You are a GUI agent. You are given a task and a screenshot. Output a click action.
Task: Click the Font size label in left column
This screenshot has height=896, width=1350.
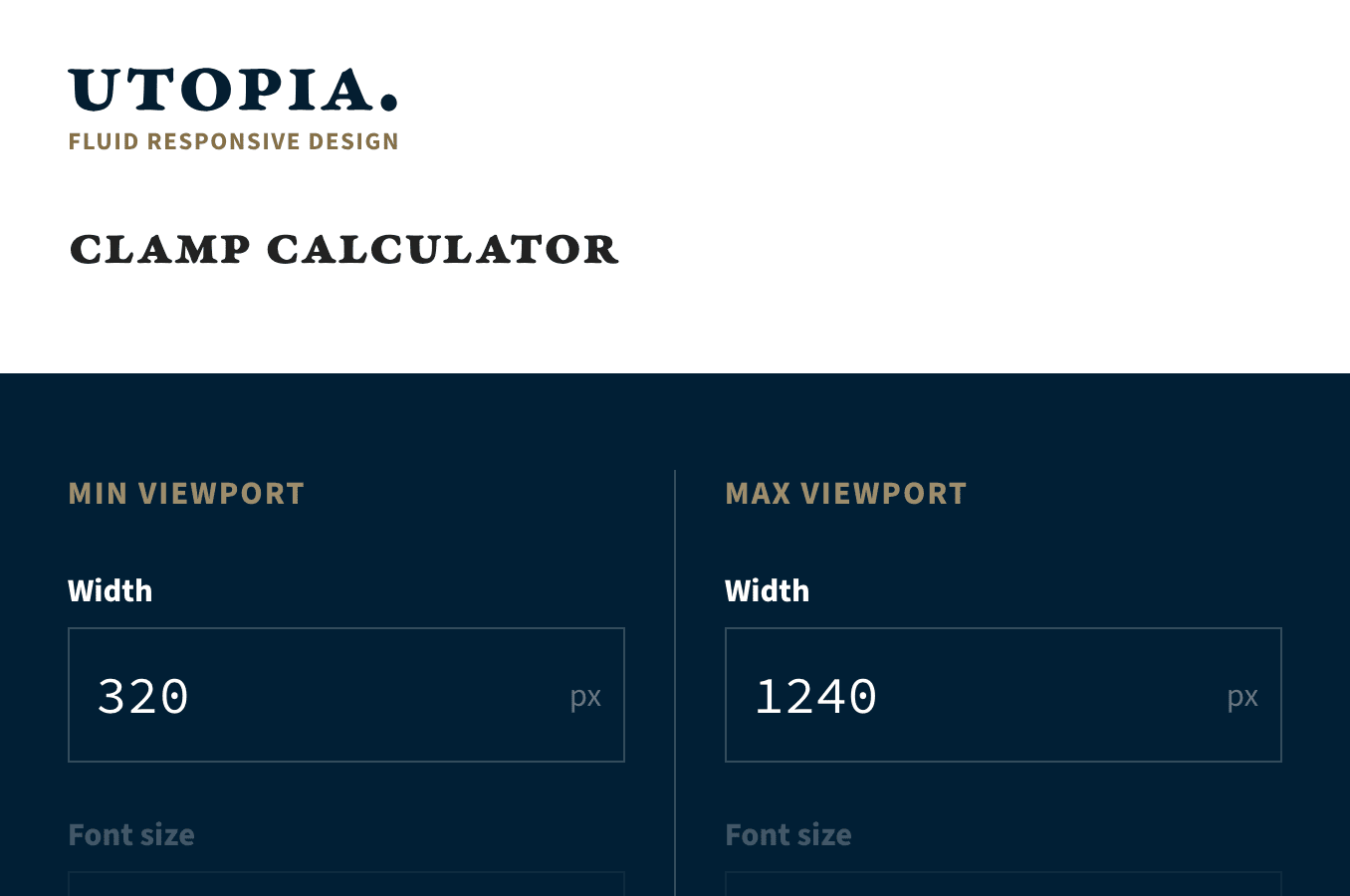130,834
